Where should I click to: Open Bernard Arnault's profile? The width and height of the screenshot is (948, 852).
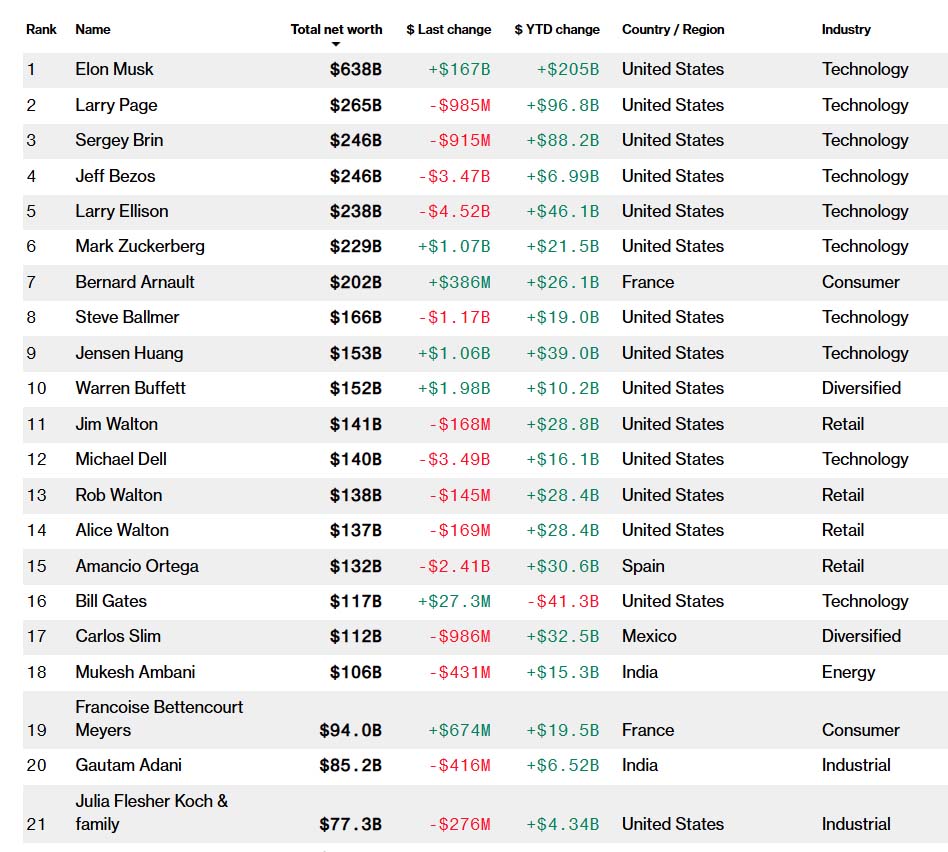pyautogui.click(x=135, y=282)
